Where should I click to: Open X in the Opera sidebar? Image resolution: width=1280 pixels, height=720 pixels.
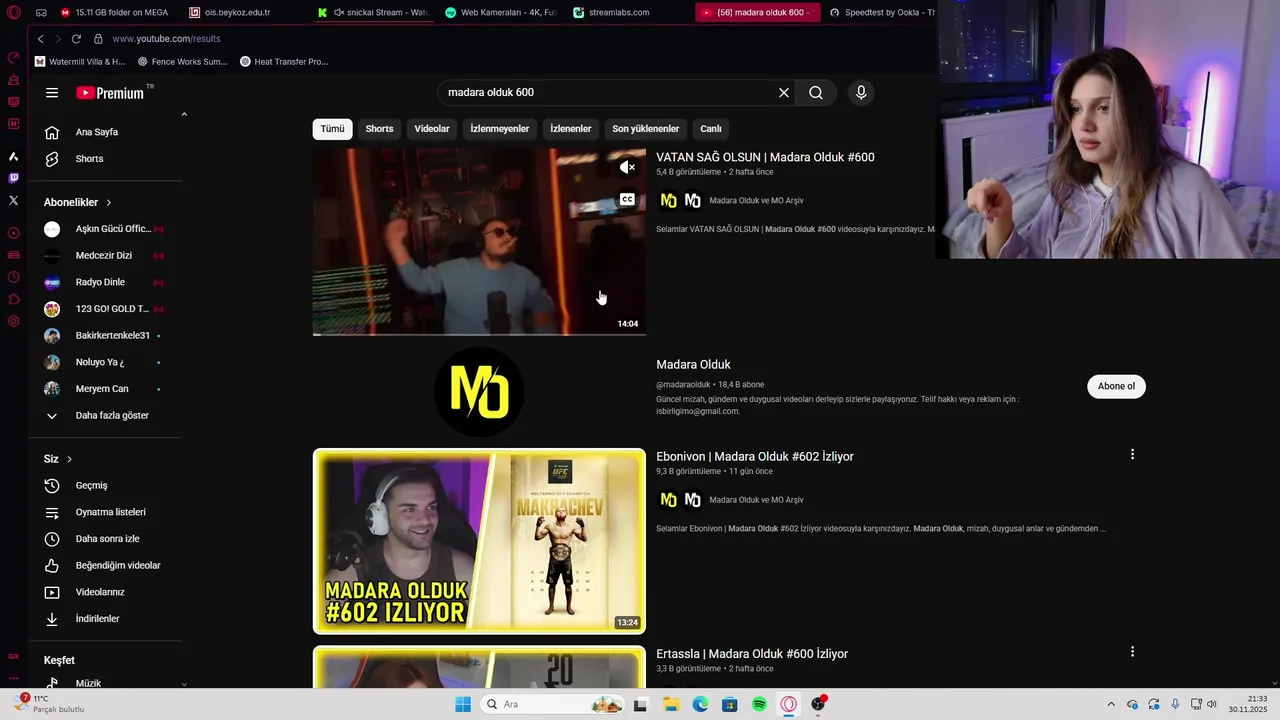click(x=13, y=200)
